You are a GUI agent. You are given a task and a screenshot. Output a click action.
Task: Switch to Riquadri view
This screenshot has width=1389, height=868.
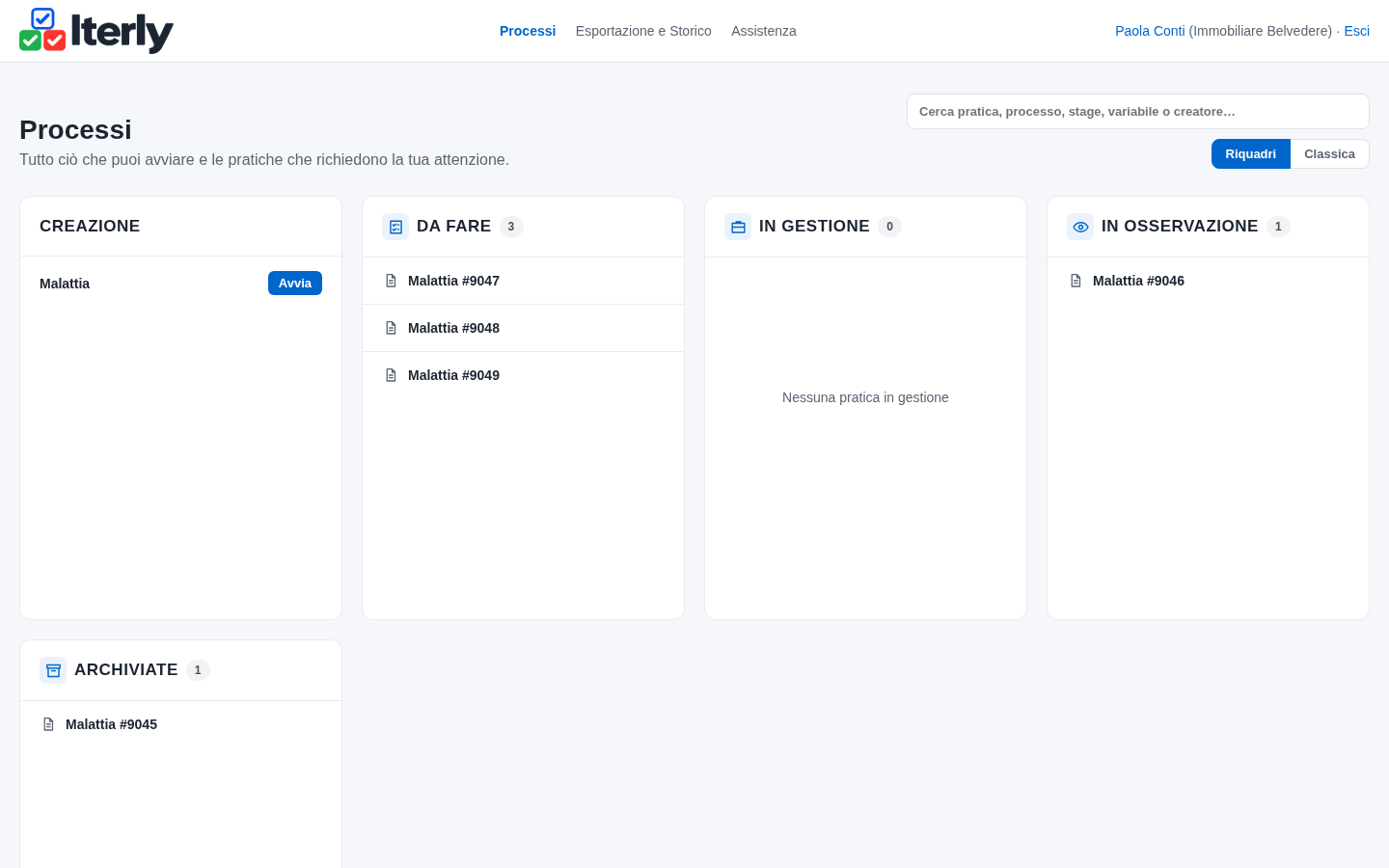coord(1250,154)
